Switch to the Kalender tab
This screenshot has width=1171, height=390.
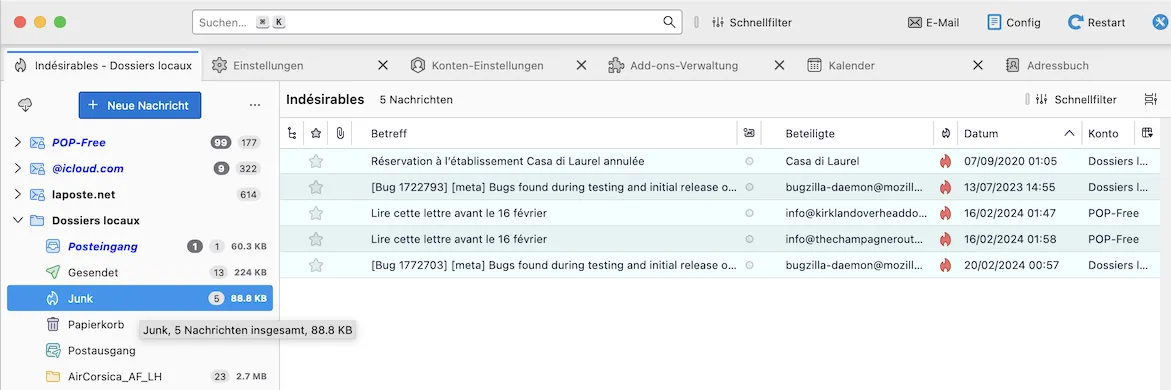(851, 66)
